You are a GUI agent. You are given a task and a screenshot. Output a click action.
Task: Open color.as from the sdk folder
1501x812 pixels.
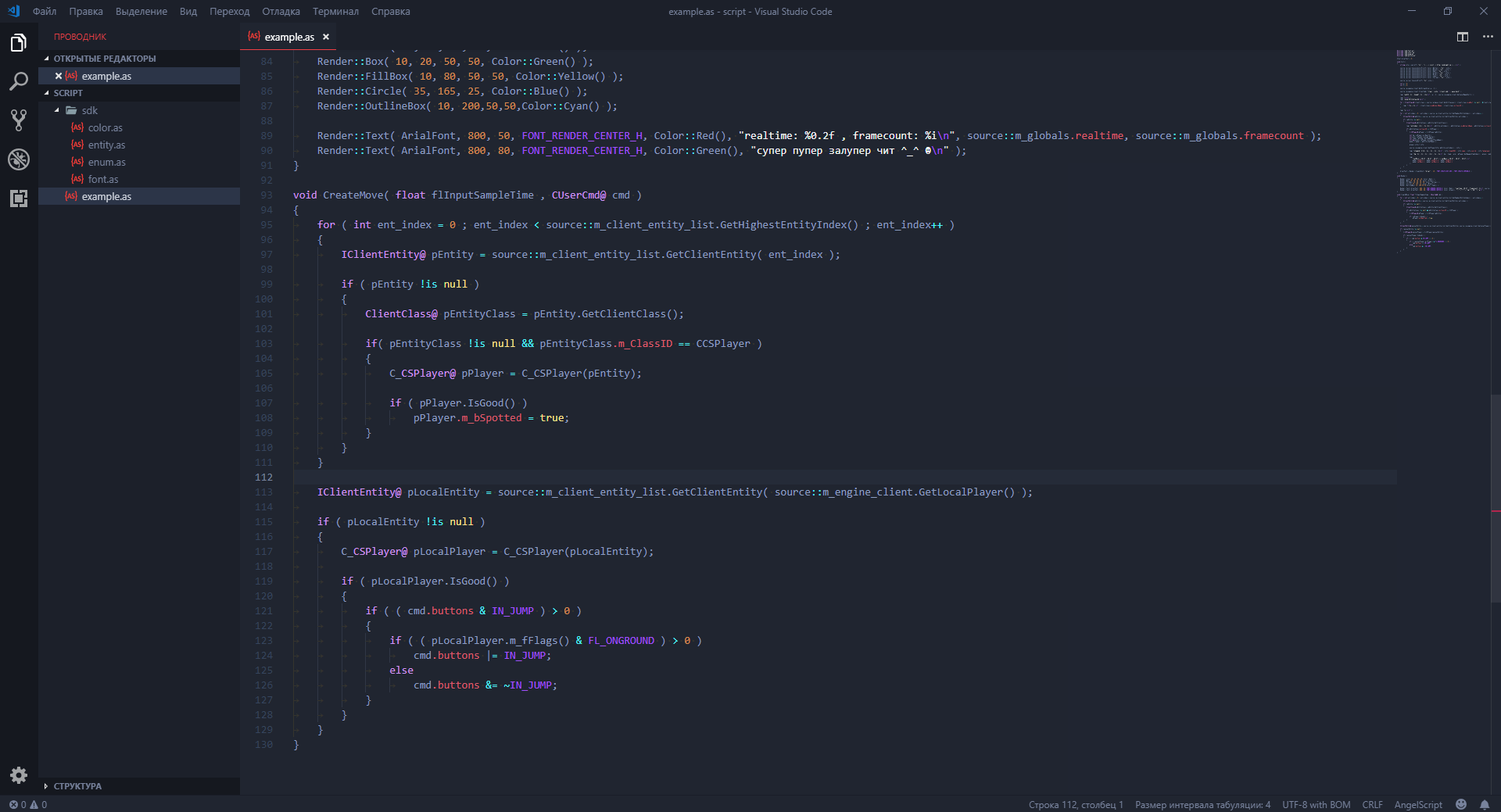tap(139, 127)
